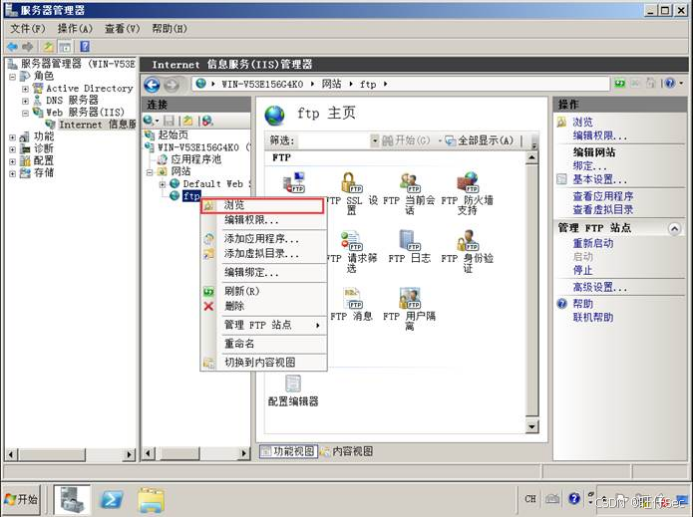Viewport: 694px width, 517px height.
Task: Click the IIS forward navigation arrow
Action: click(x=171, y=85)
